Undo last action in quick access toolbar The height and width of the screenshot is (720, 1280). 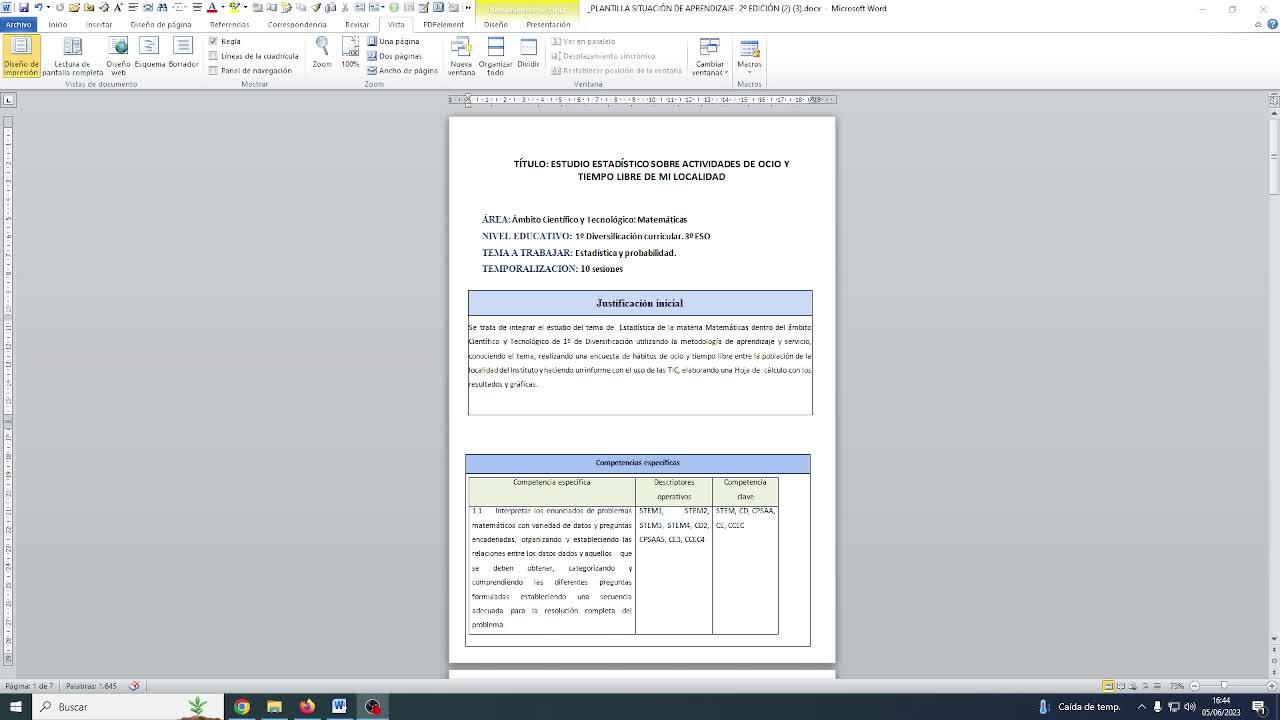pos(38,7)
